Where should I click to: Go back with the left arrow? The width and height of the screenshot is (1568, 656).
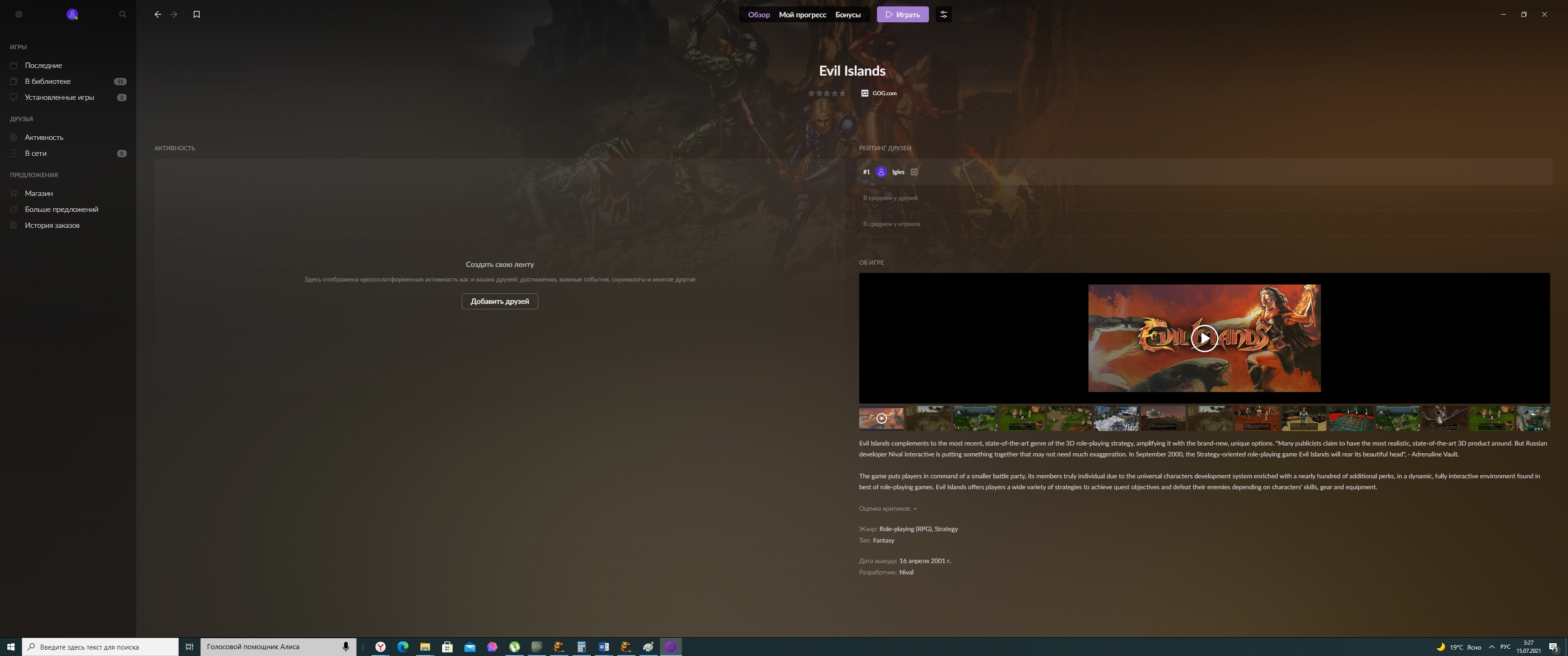tap(158, 15)
